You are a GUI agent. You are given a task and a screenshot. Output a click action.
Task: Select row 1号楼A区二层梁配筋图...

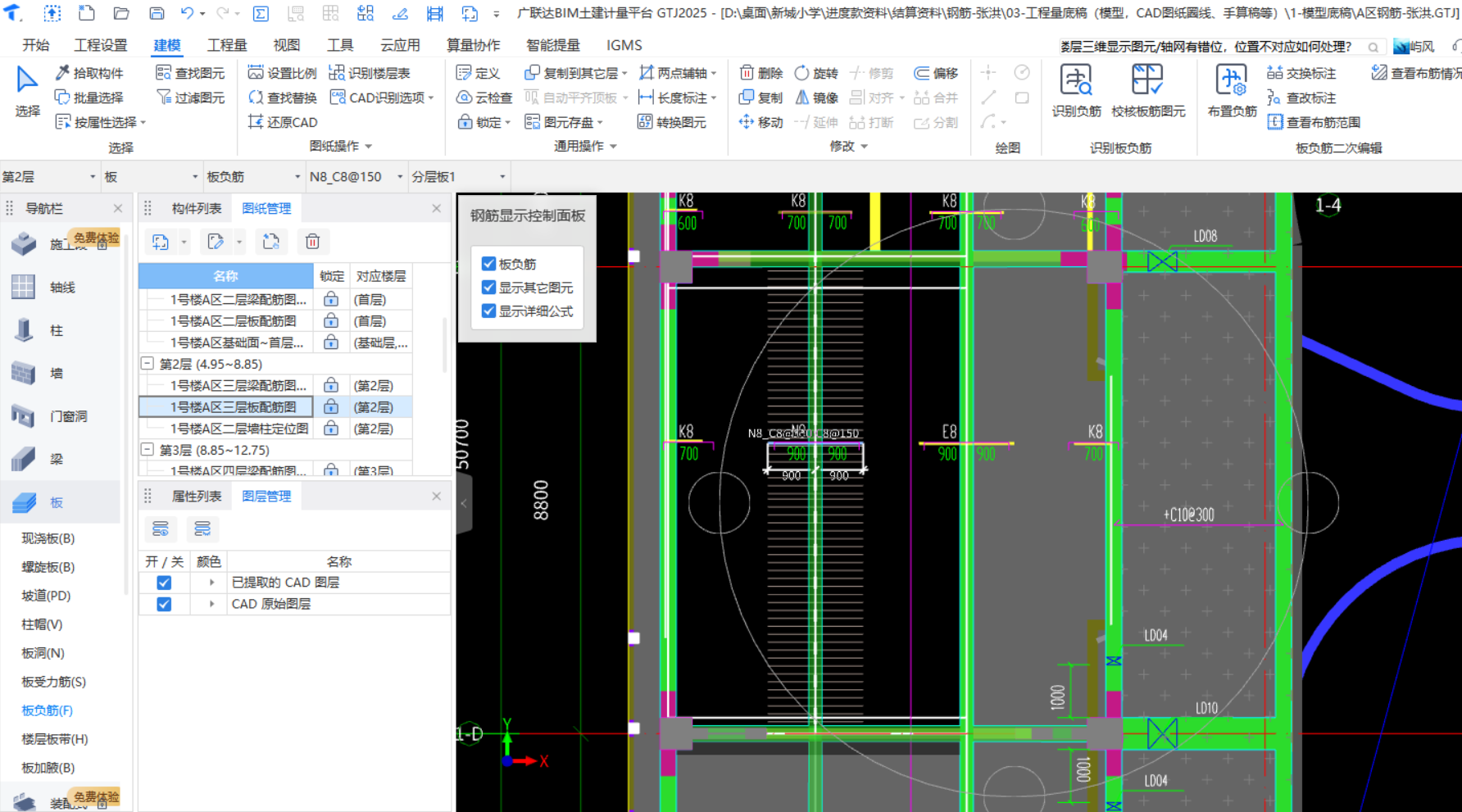pos(238,299)
